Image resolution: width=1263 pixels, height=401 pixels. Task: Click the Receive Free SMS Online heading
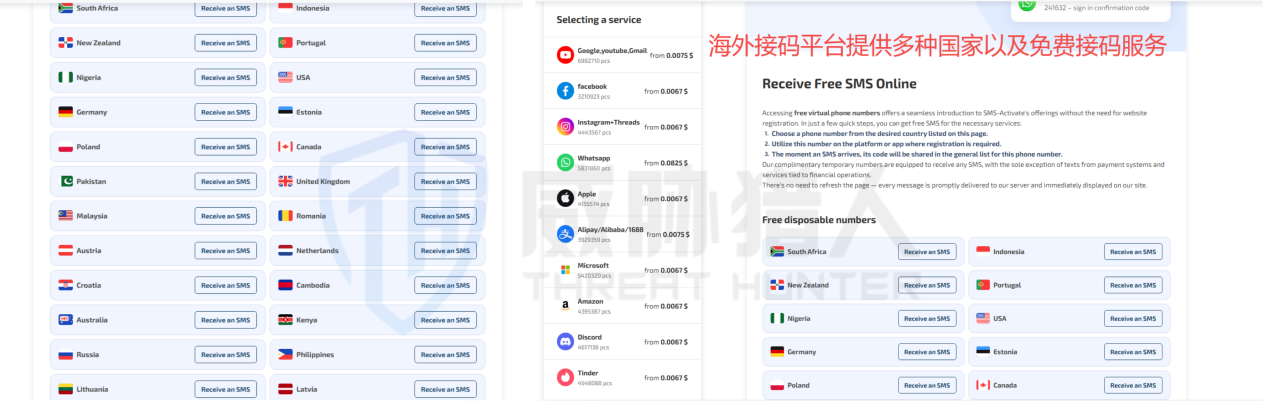pyautogui.click(x=839, y=84)
